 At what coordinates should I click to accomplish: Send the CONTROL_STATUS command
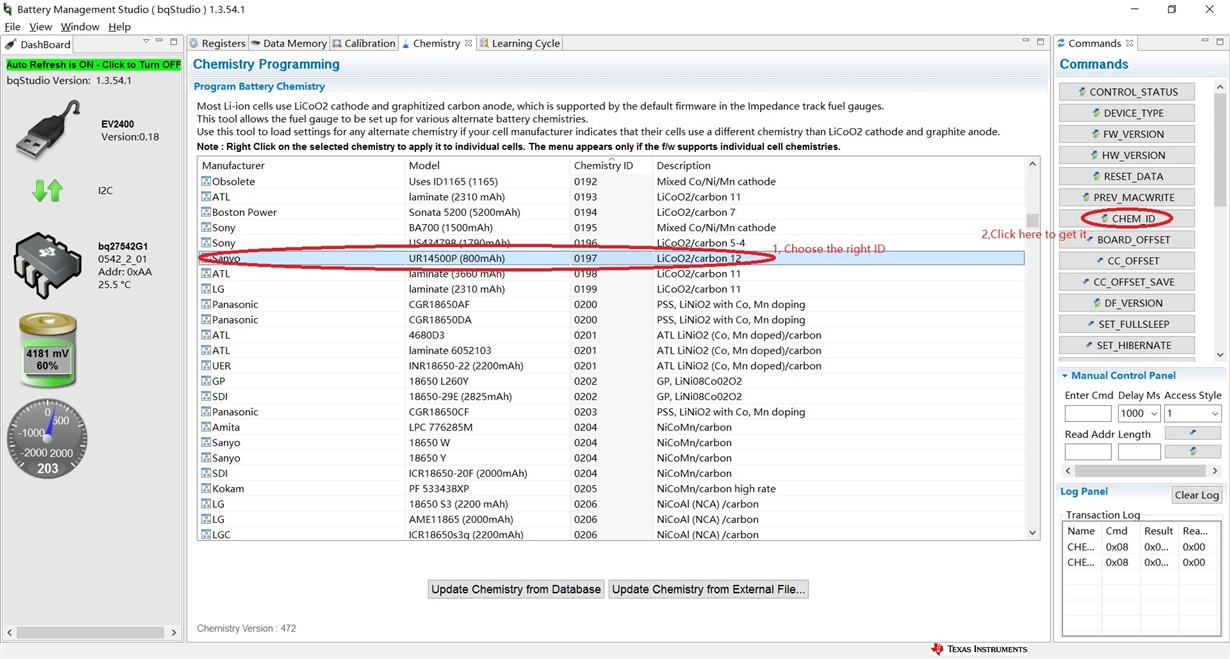[x=1127, y=92]
